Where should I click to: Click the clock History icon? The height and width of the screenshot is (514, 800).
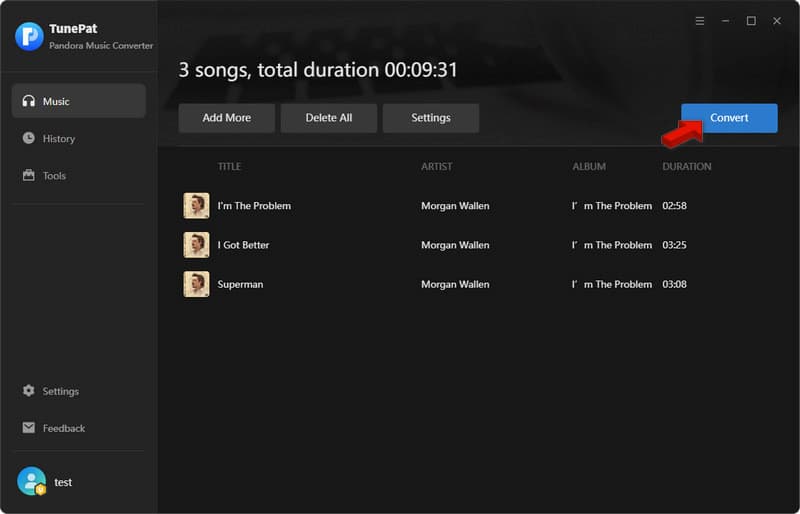(29, 138)
